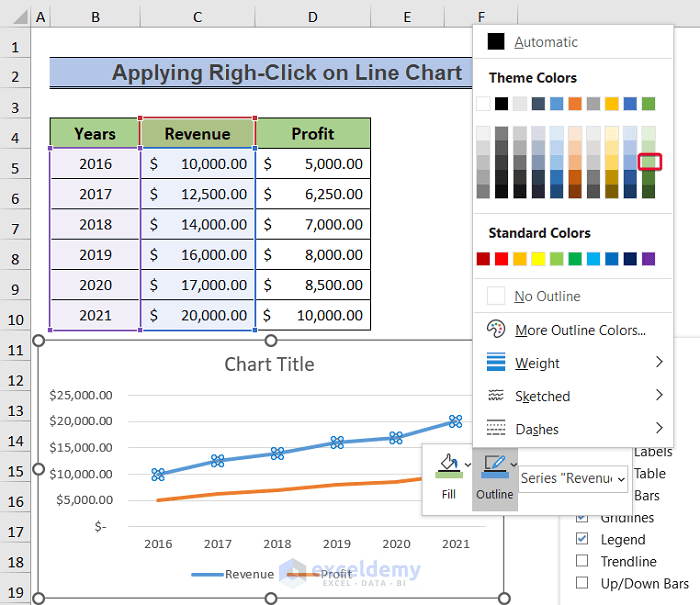Expand the Dashes submenu

pyautogui.click(x=573, y=429)
